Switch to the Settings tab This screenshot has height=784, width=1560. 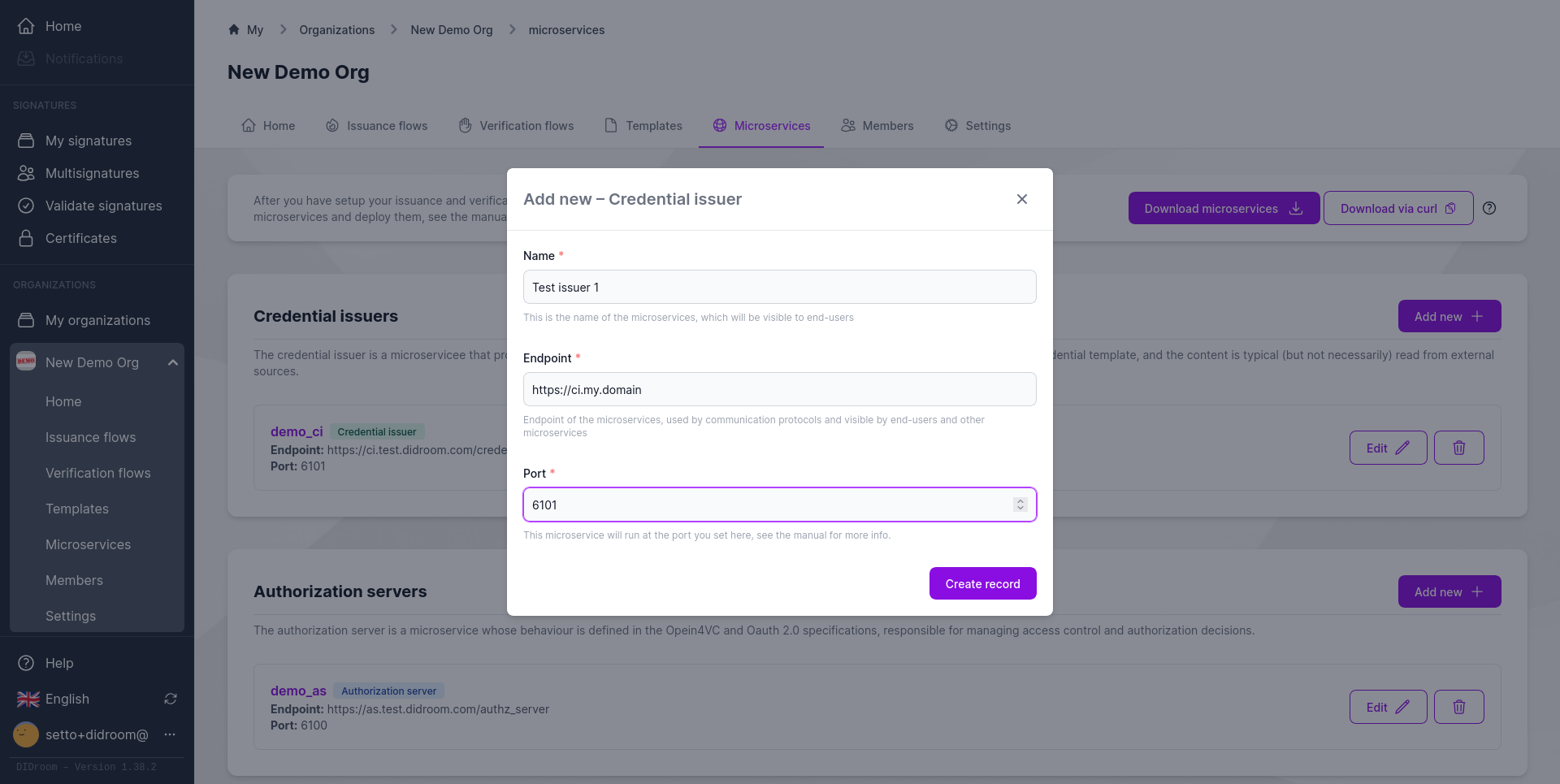click(x=977, y=126)
